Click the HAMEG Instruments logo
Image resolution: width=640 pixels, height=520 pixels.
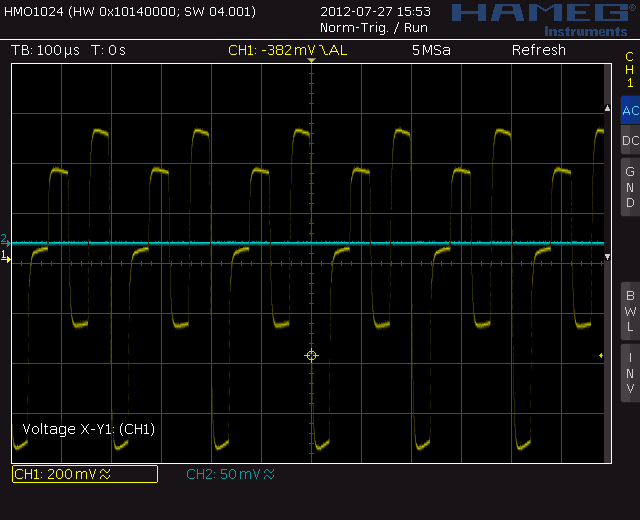[538, 17]
